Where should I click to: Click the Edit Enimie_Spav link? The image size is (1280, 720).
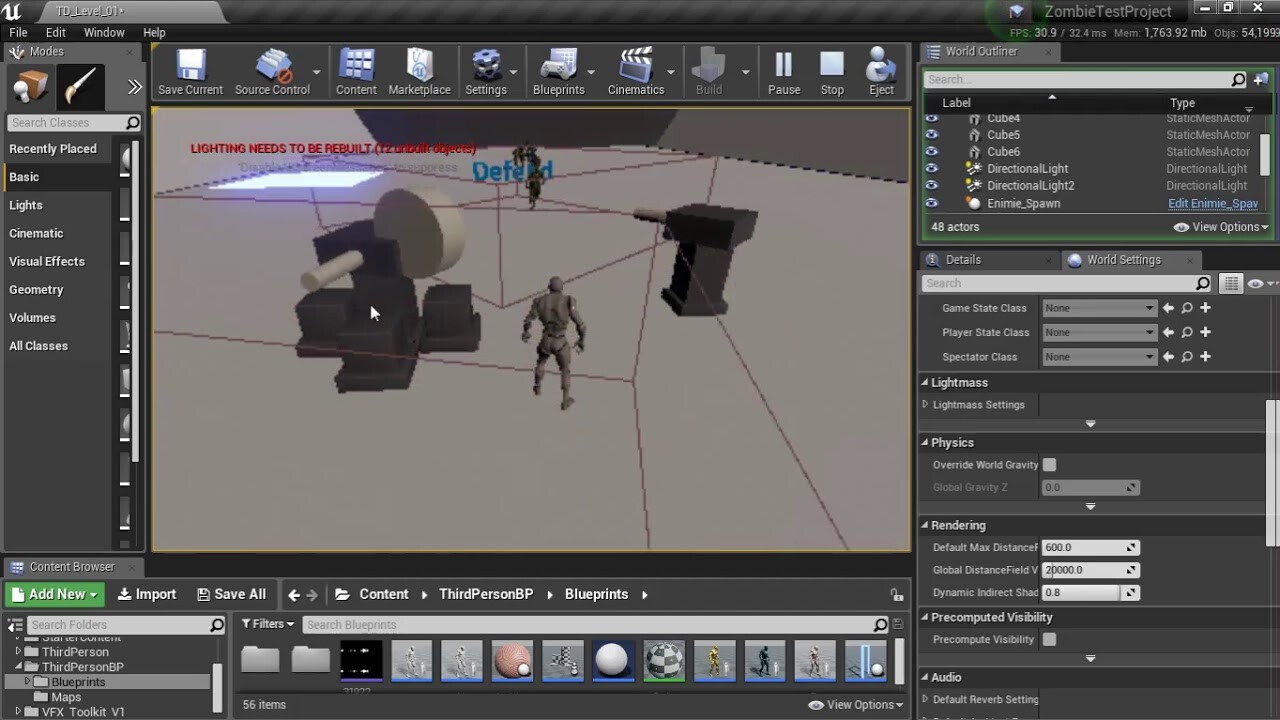[x=1213, y=203]
